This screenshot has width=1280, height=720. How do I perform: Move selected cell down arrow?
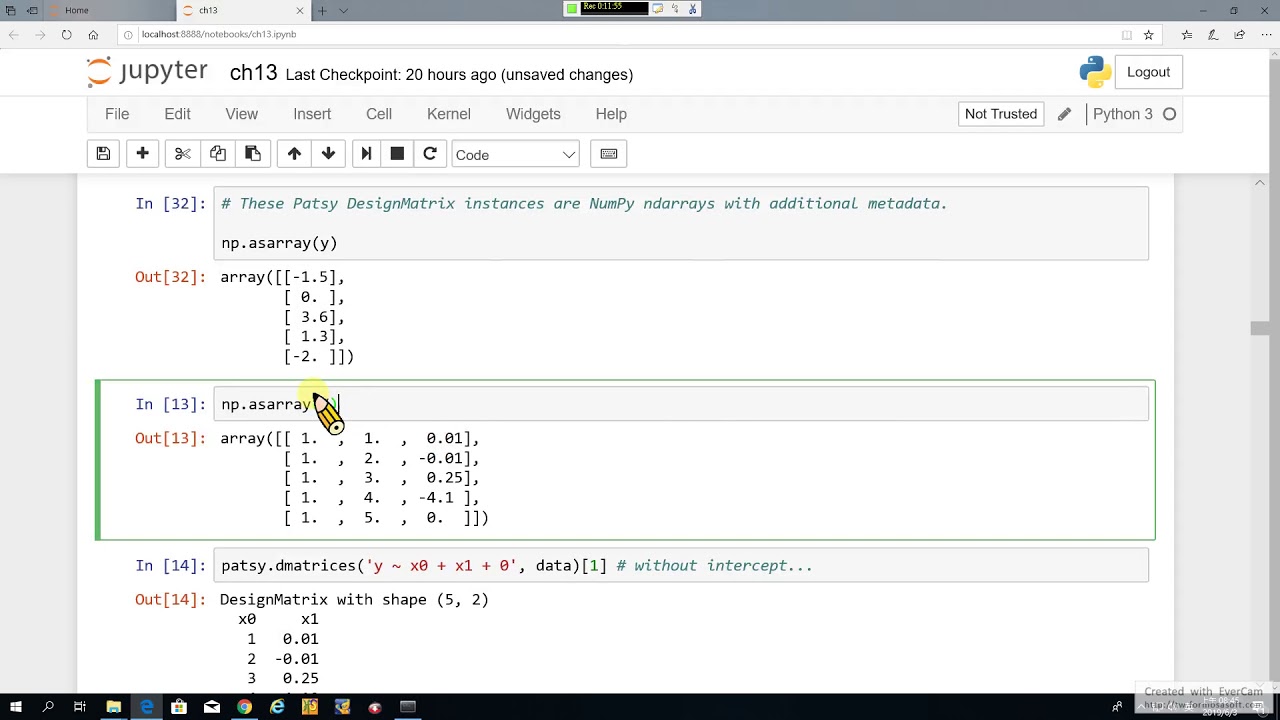[x=328, y=154]
